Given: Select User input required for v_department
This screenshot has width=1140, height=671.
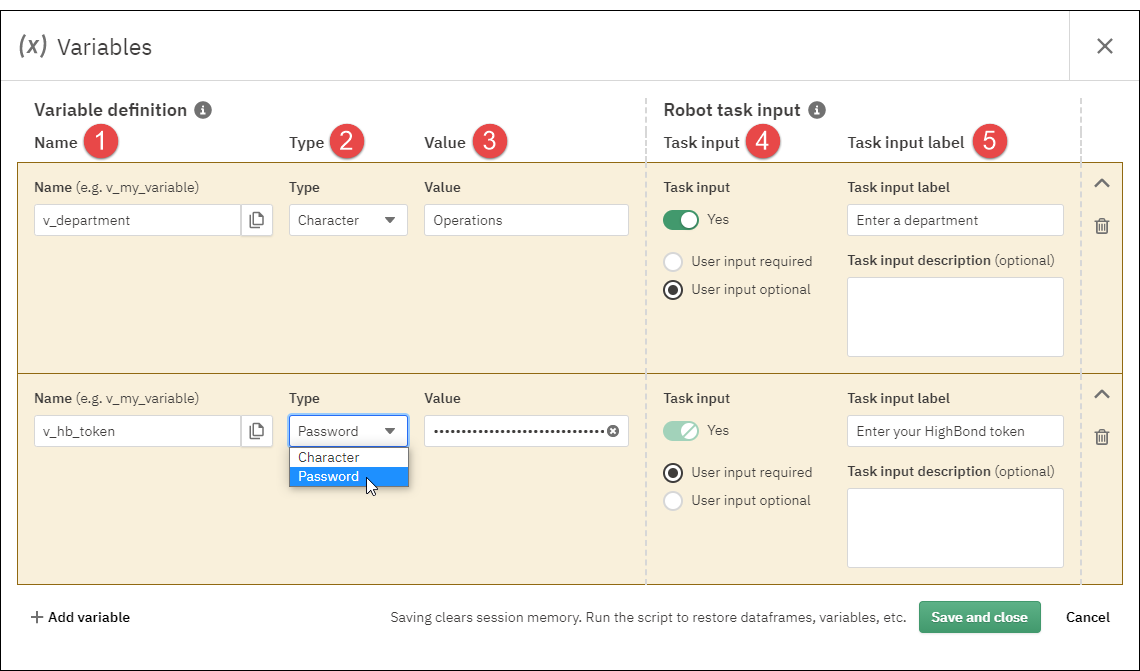Looking at the screenshot, I should (x=674, y=262).
